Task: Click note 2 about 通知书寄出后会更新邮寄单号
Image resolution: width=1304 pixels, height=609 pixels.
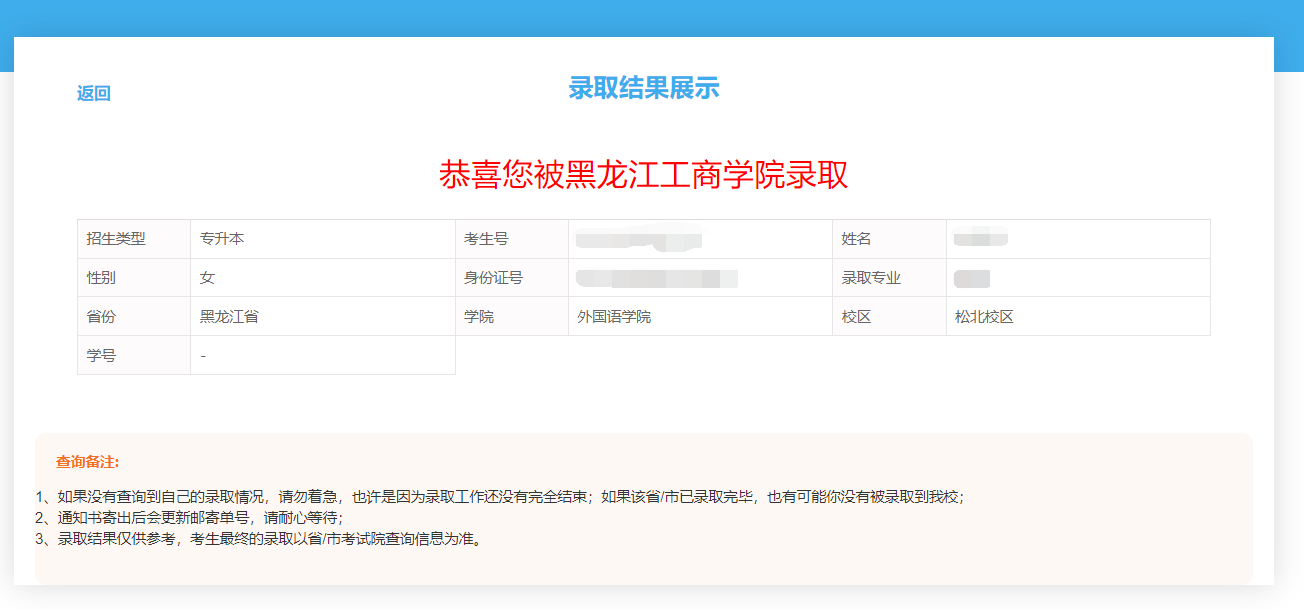Action: 189,518
